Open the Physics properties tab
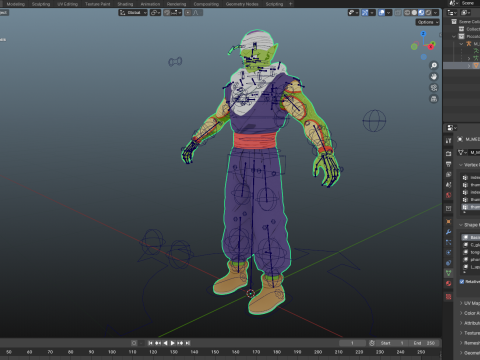Screen dimensions: 480x360 coord(448,253)
